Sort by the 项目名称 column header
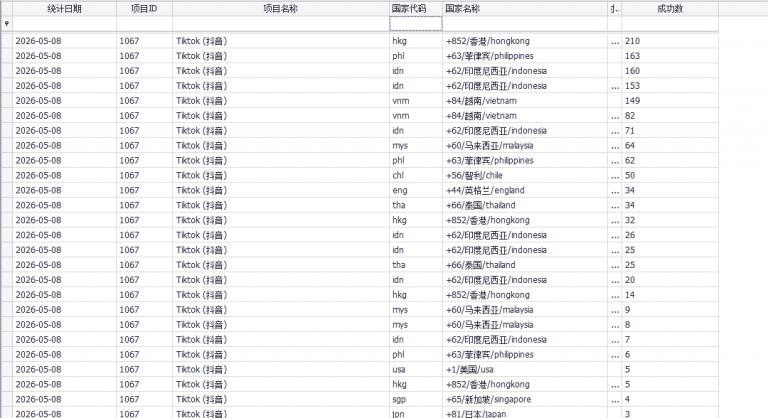Screen dimensions: 768x418 point(281,8)
